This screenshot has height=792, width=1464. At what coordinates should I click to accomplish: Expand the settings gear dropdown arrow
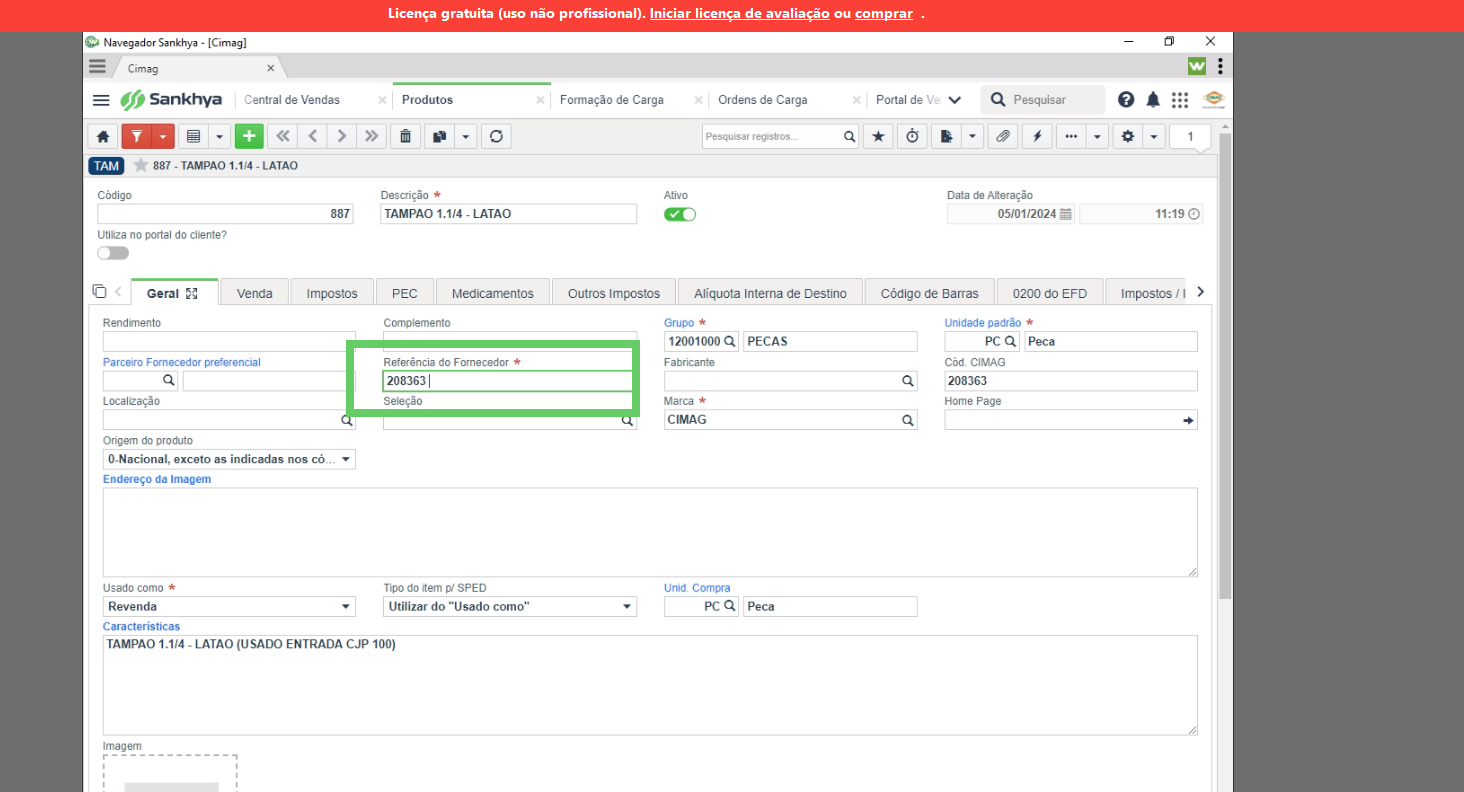point(1154,136)
